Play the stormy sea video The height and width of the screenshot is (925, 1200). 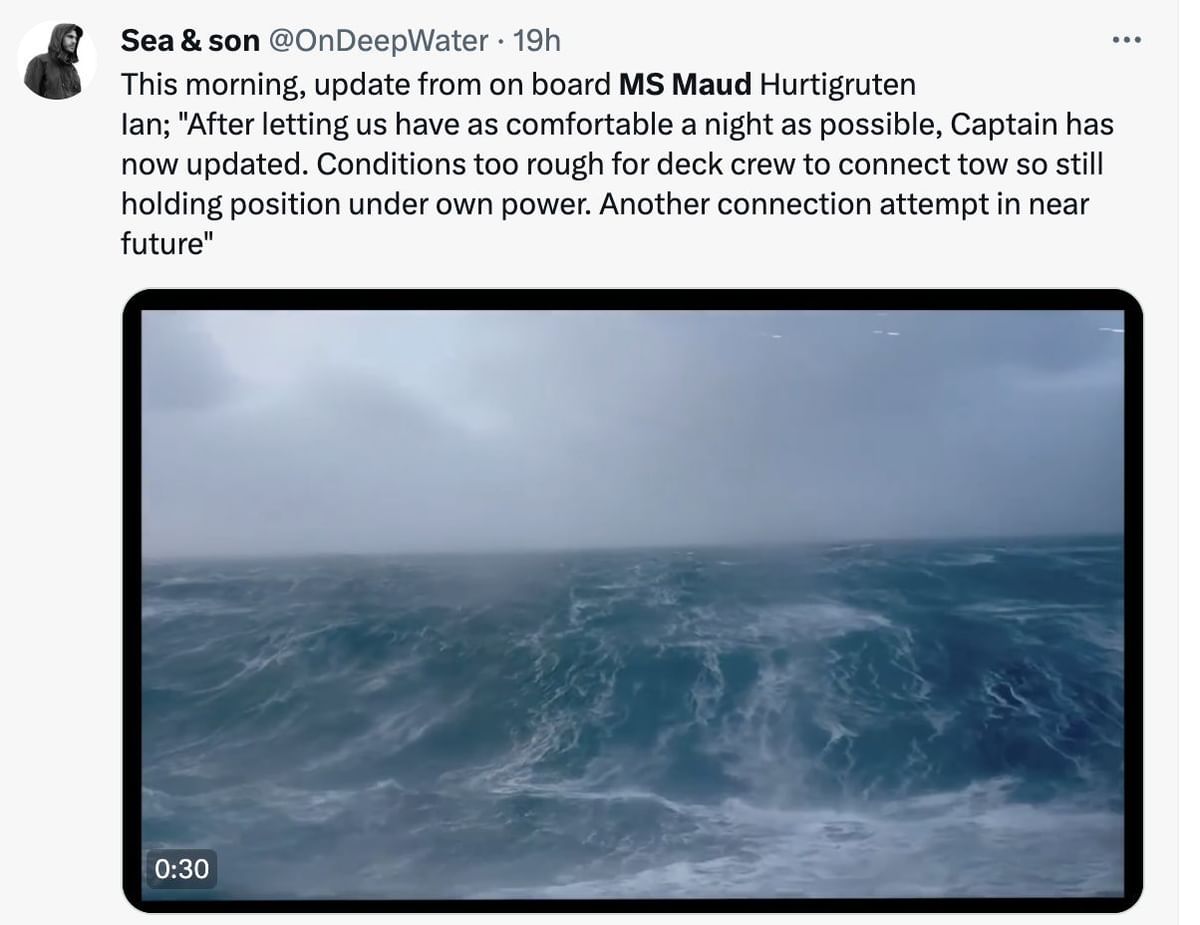pos(632,600)
